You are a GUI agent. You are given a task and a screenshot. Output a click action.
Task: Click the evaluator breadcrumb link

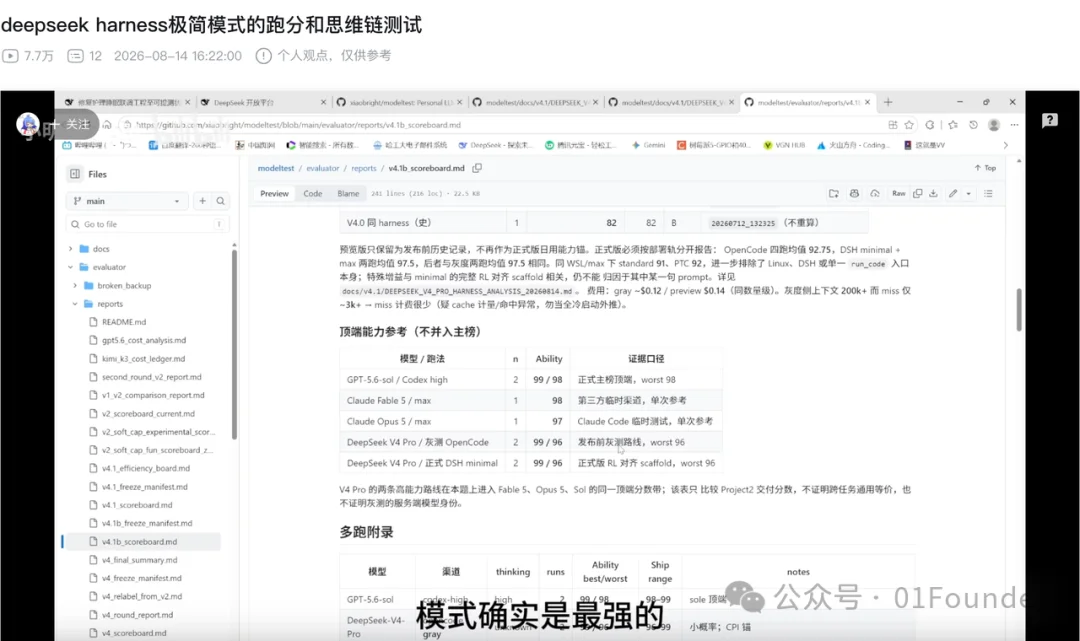[322, 168]
